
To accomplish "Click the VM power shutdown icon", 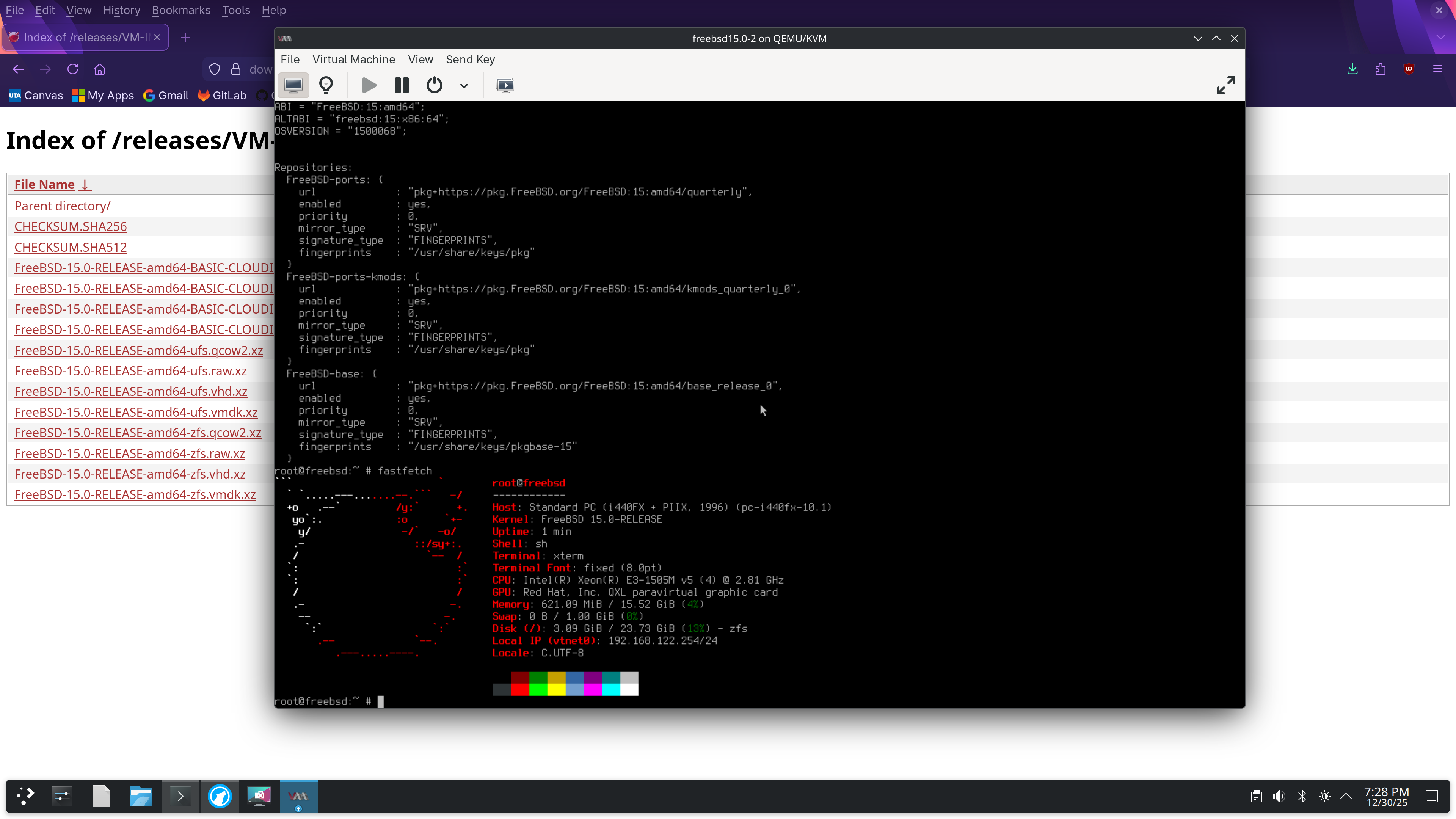I will [x=434, y=85].
